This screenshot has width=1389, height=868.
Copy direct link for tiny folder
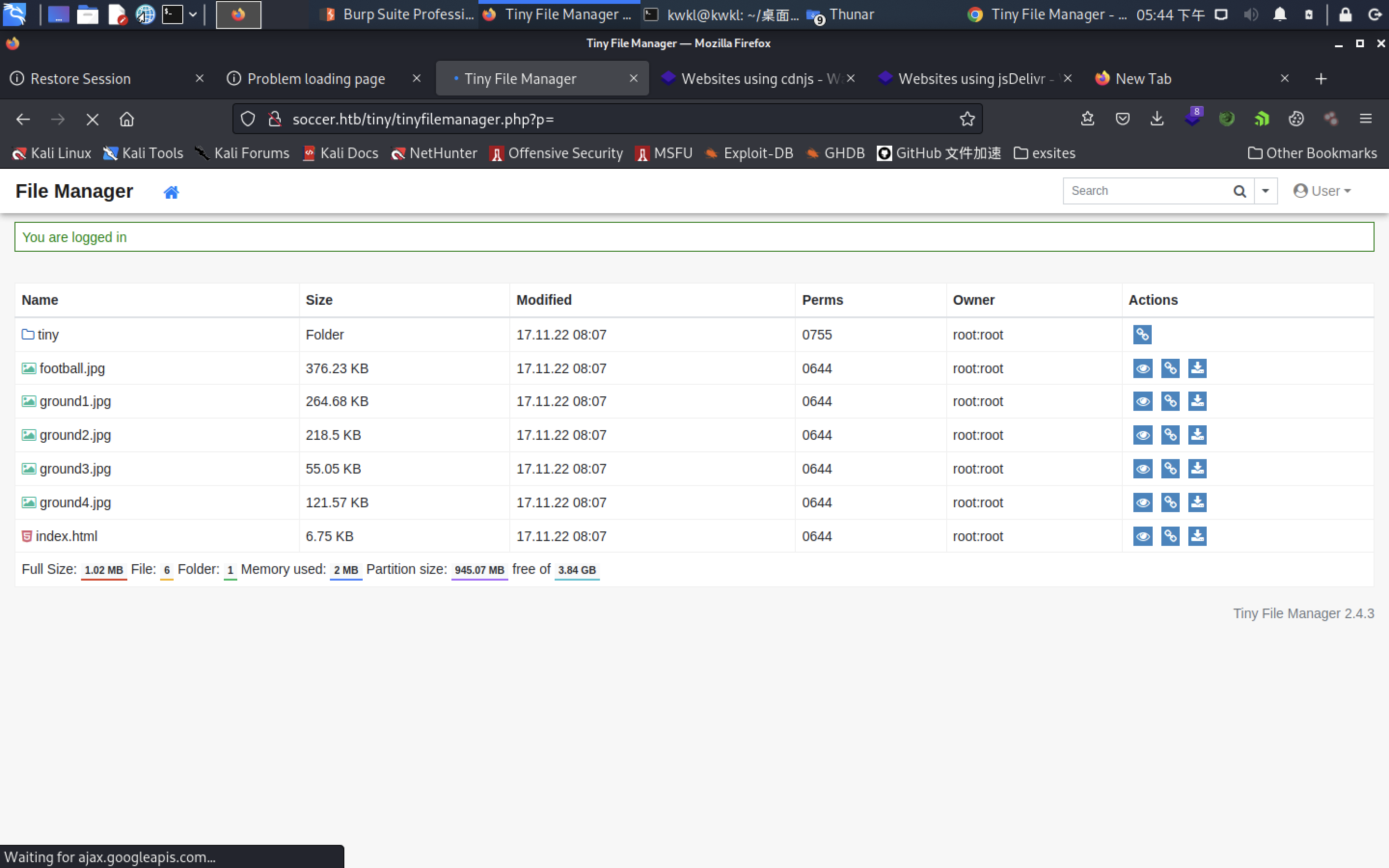1142,334
